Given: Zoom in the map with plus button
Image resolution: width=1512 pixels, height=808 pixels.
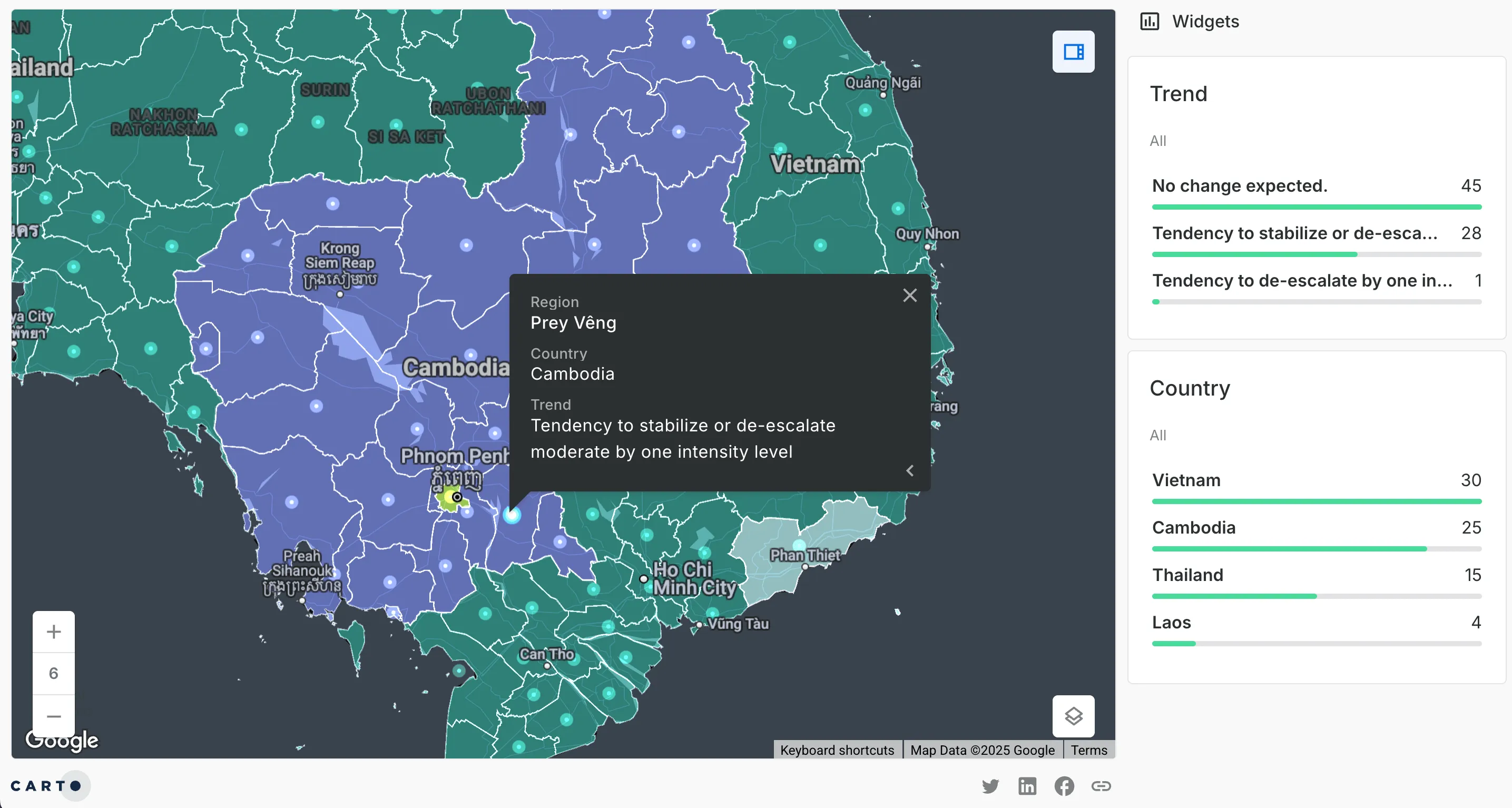Looking at the screenshot, I should point(53,632).
